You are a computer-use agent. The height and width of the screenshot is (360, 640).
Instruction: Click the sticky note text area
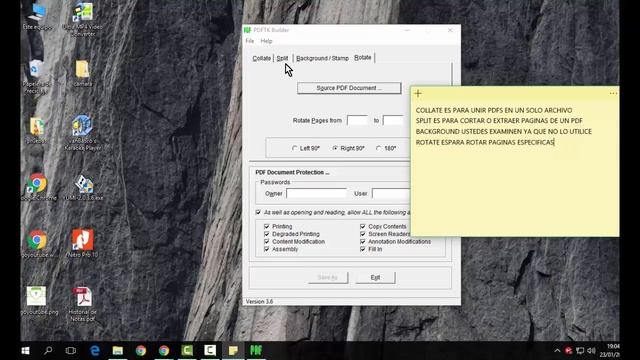tap(514, 167)
